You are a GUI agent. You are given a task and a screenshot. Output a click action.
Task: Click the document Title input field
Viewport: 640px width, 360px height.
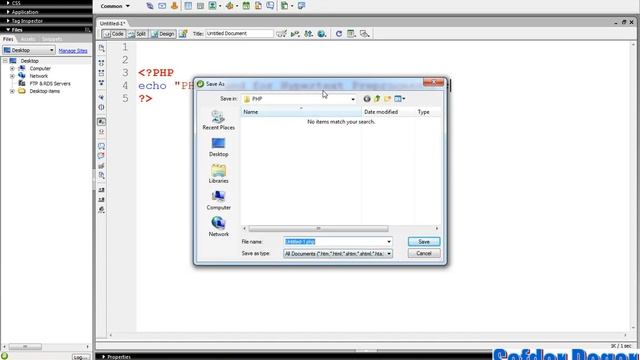click(239, 33)
